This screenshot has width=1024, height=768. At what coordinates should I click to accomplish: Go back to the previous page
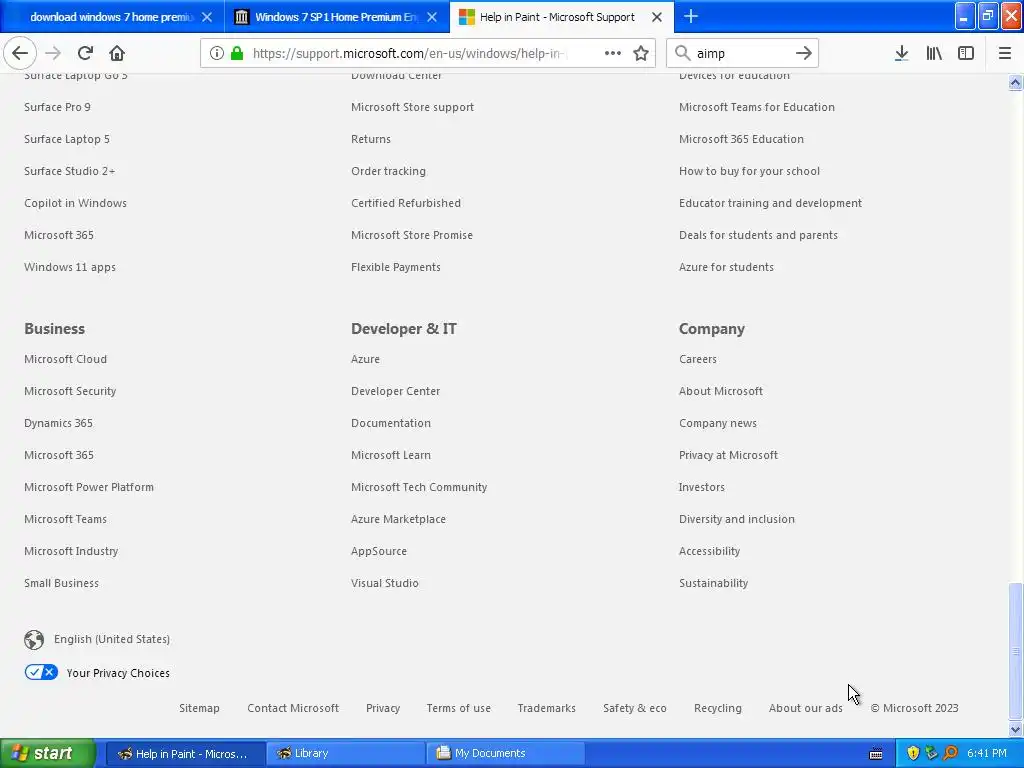pyautogui.click(x=20, y=53)
